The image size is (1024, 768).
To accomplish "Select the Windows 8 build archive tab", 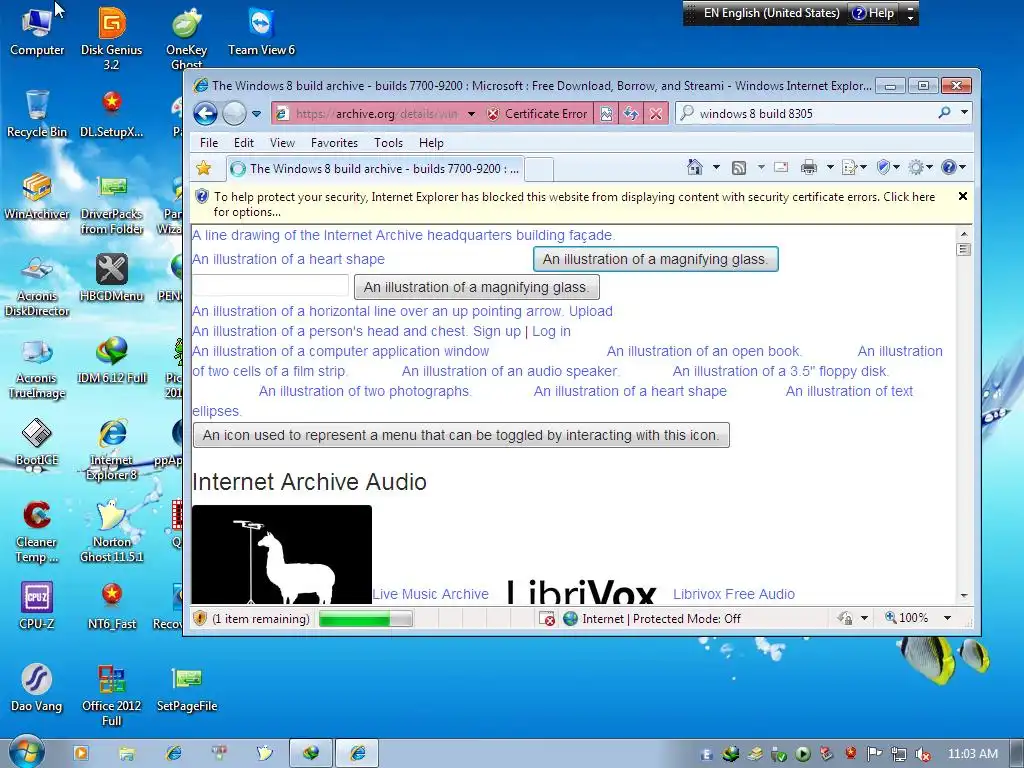I will 375,169.
